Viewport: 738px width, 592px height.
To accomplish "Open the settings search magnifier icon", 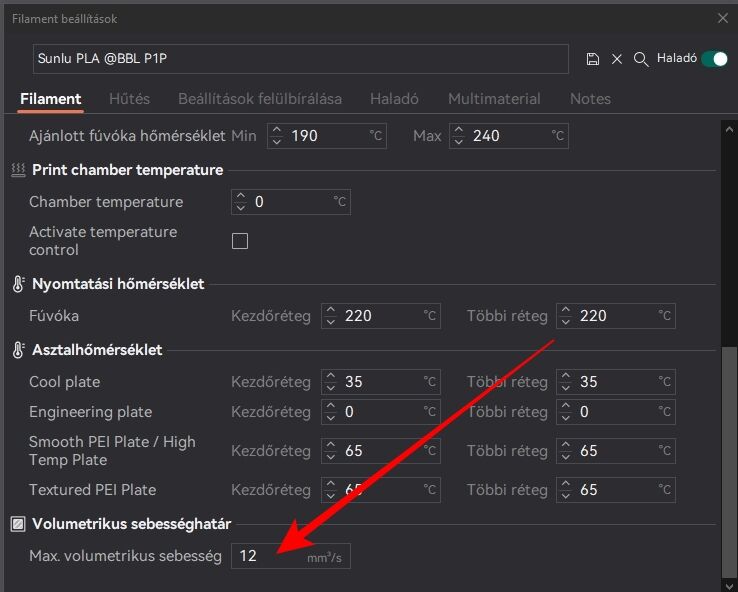I will pyautogui.click(x=641, y=59).
